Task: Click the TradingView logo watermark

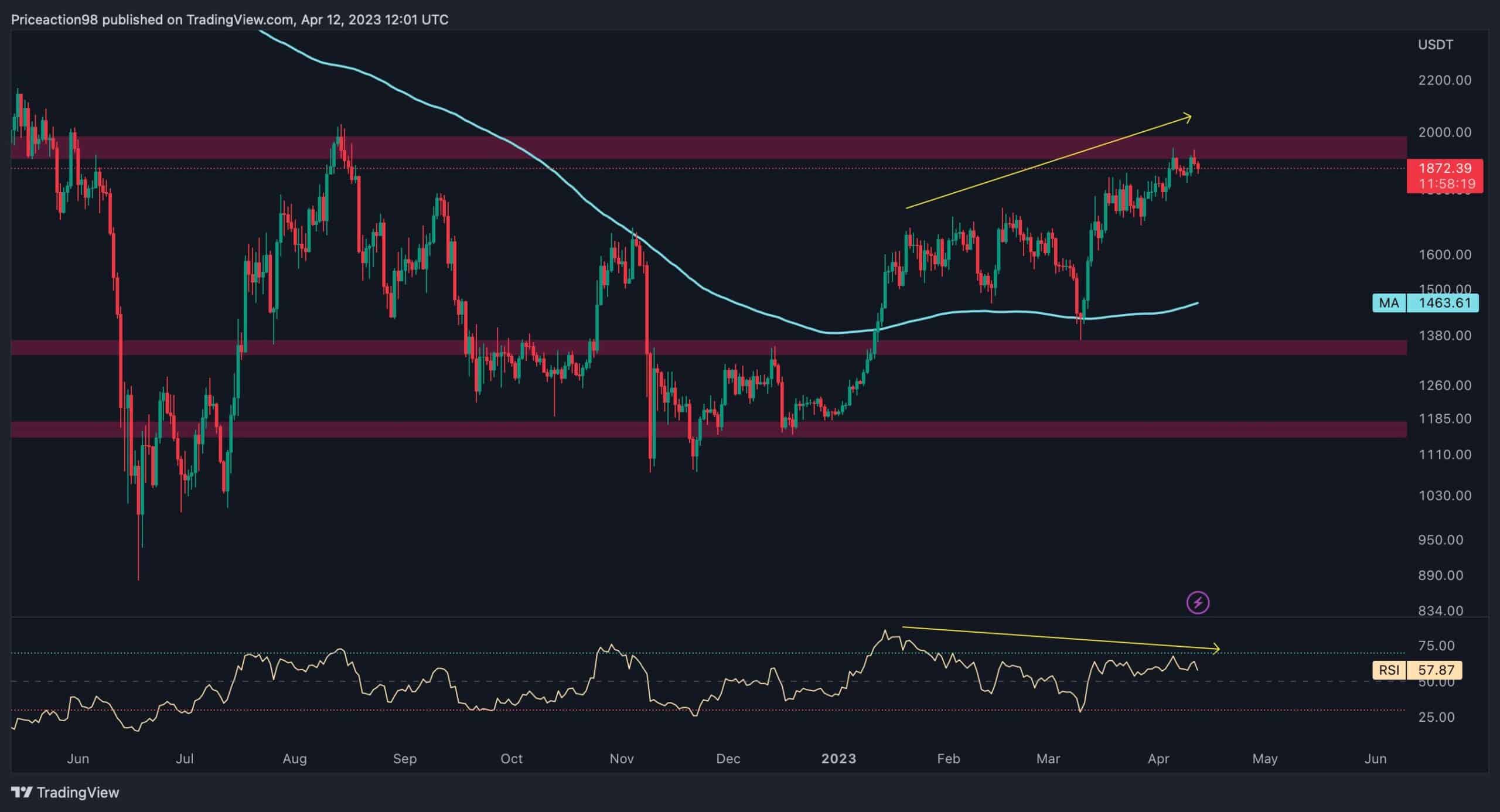Action: pyautogui.click(x=64, y=792)
